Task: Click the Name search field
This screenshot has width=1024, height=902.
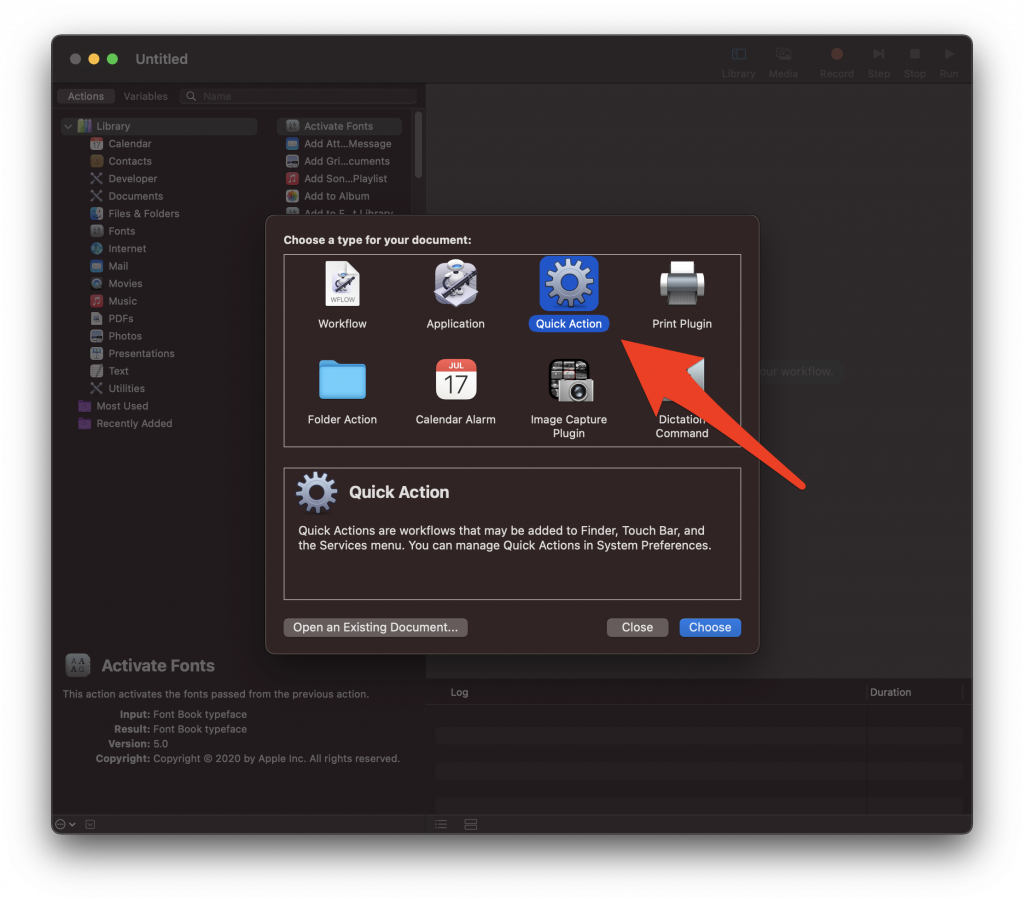Action: pyautogui.click(x=298, y=96)
